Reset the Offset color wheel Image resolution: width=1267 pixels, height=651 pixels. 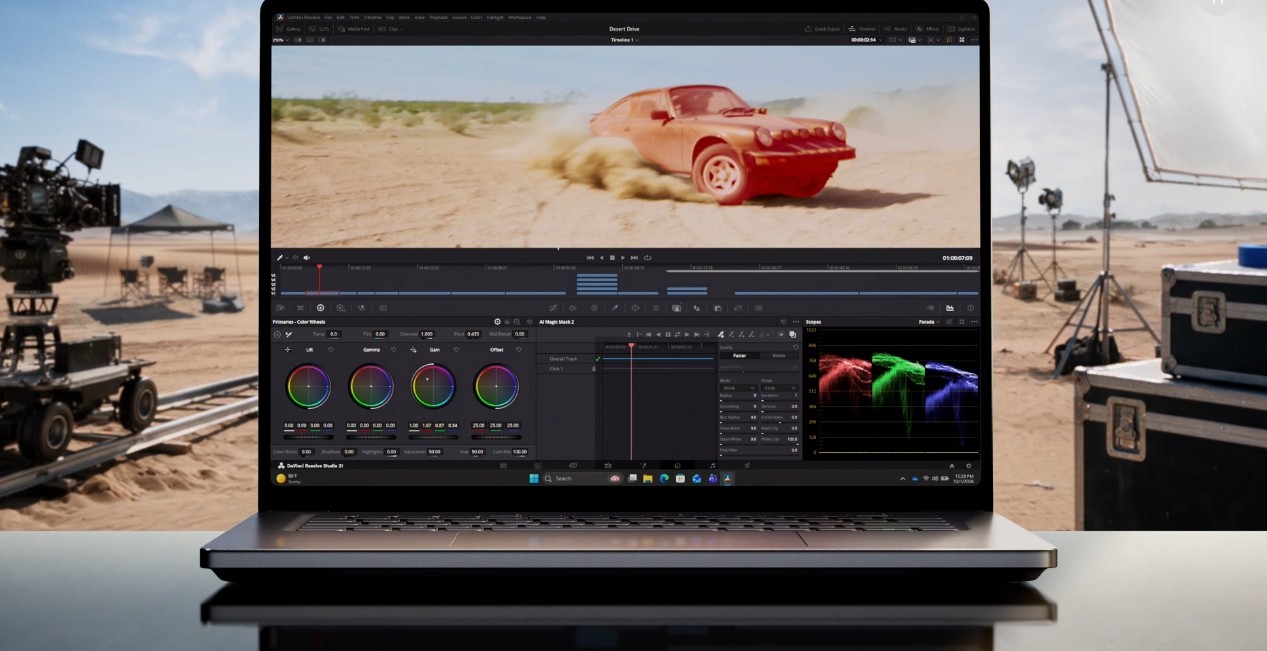518,350
